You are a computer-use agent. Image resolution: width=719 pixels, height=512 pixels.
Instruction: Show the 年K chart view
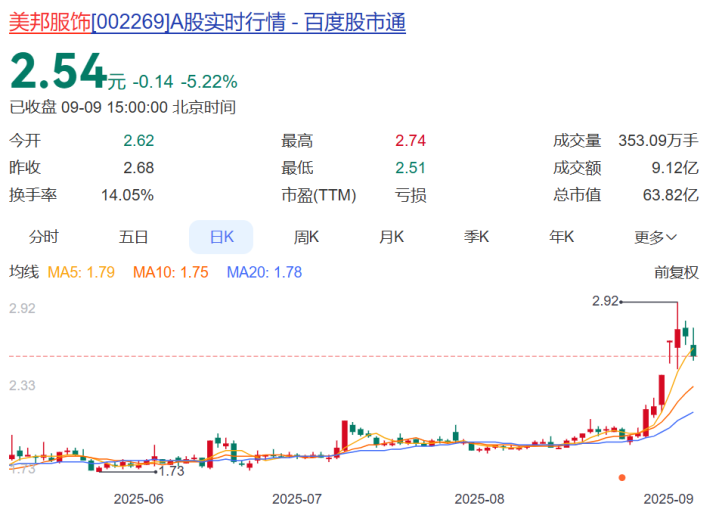click(562, 237)
